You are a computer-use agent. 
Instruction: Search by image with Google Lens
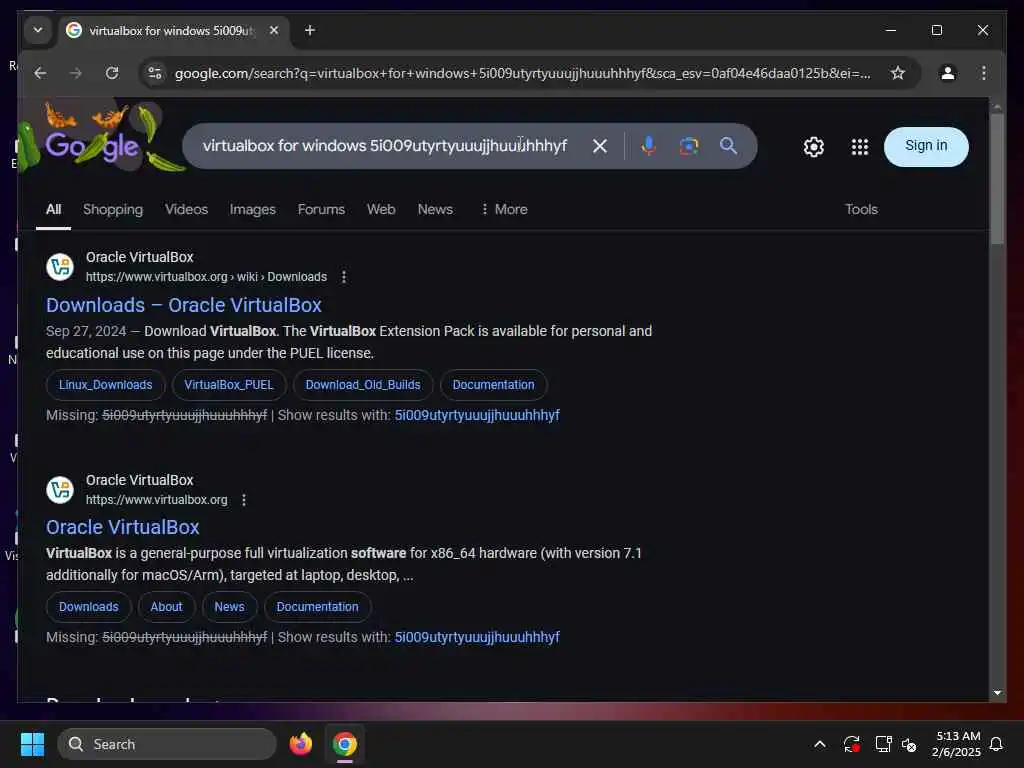click(688, 146)
